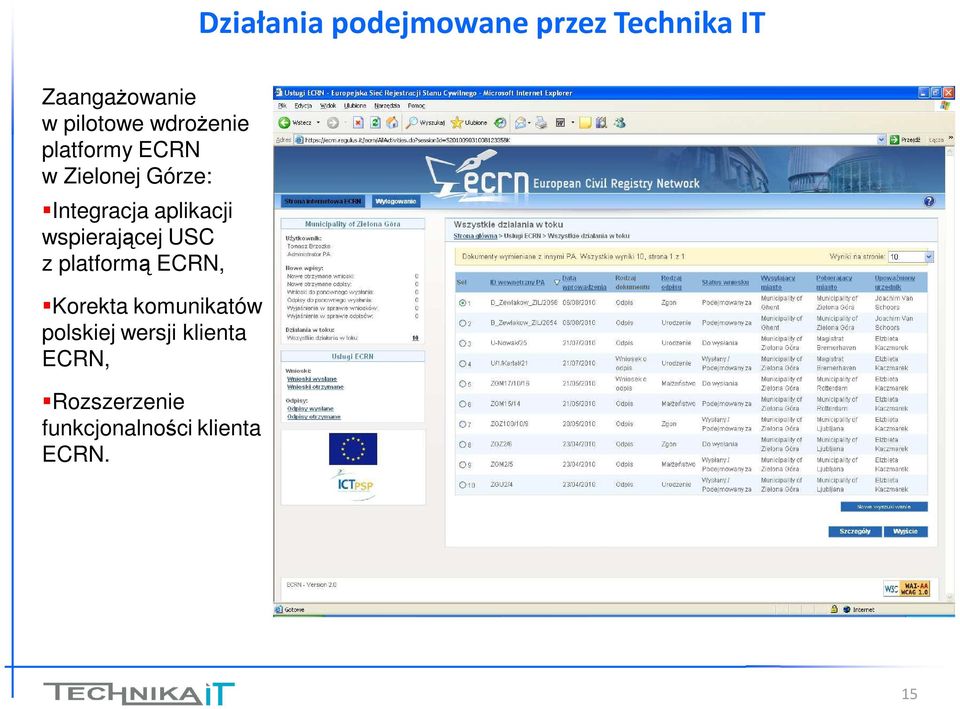This screenshot has height=709, width=960.
Task: Click the Word edit toolbar icon
Action: 560,122
